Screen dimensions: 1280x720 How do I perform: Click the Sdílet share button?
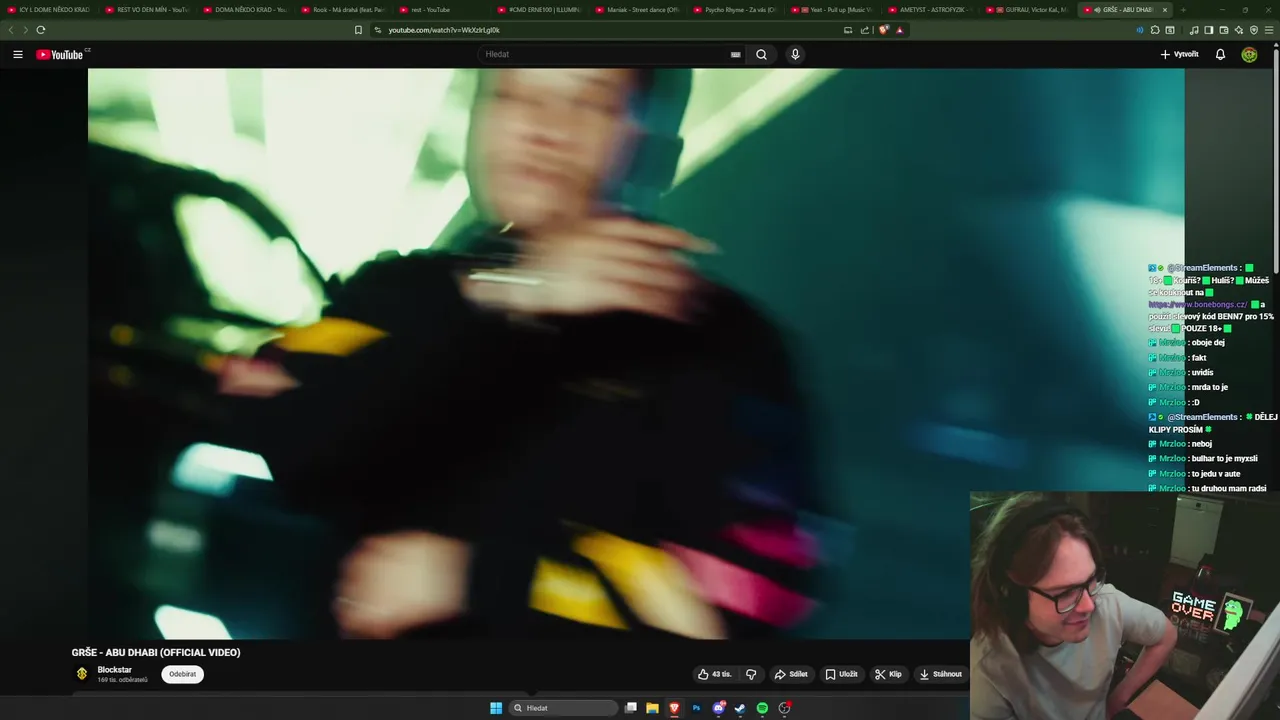click(x=791, y=674)
